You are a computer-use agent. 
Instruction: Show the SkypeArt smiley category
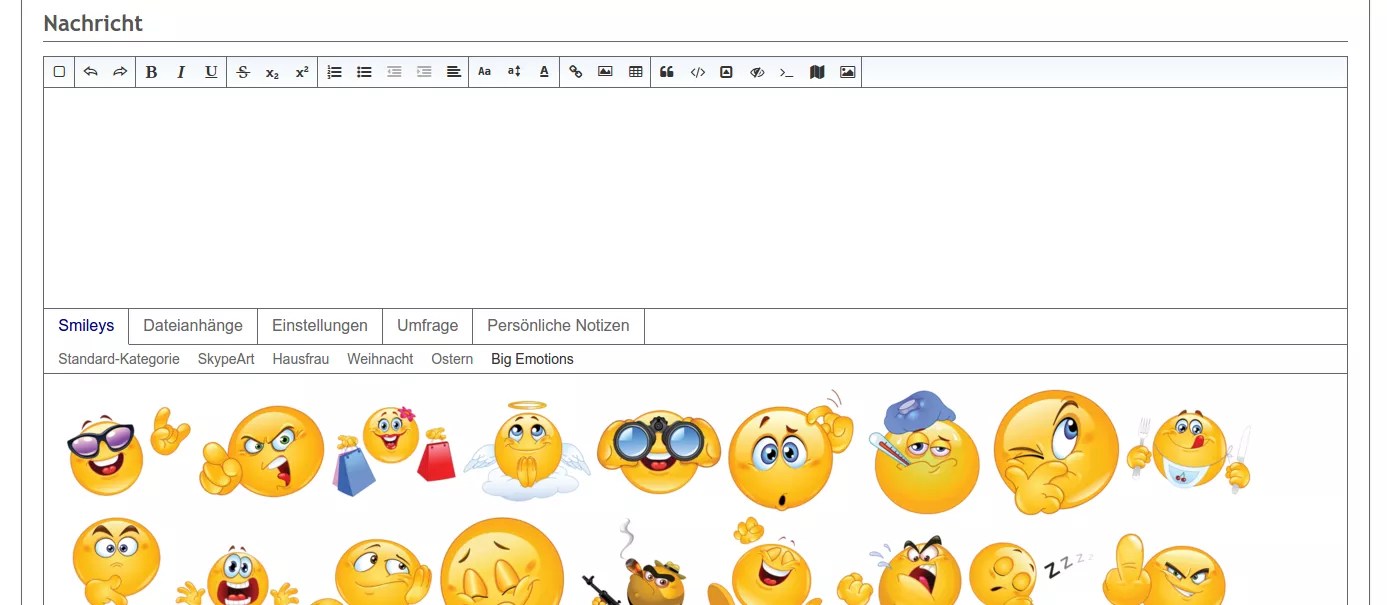click(226, 359)
